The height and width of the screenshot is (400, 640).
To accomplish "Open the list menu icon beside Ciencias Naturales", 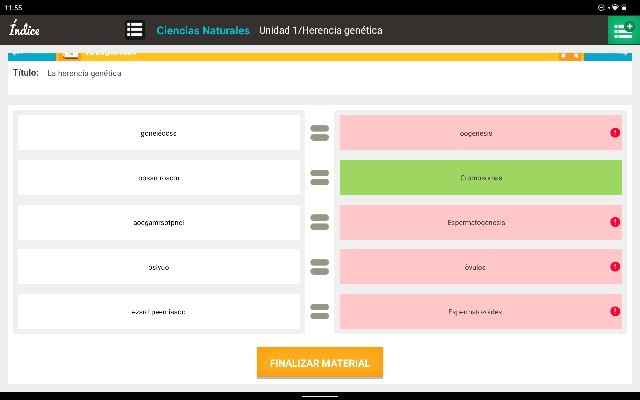I will click(134, 30).
